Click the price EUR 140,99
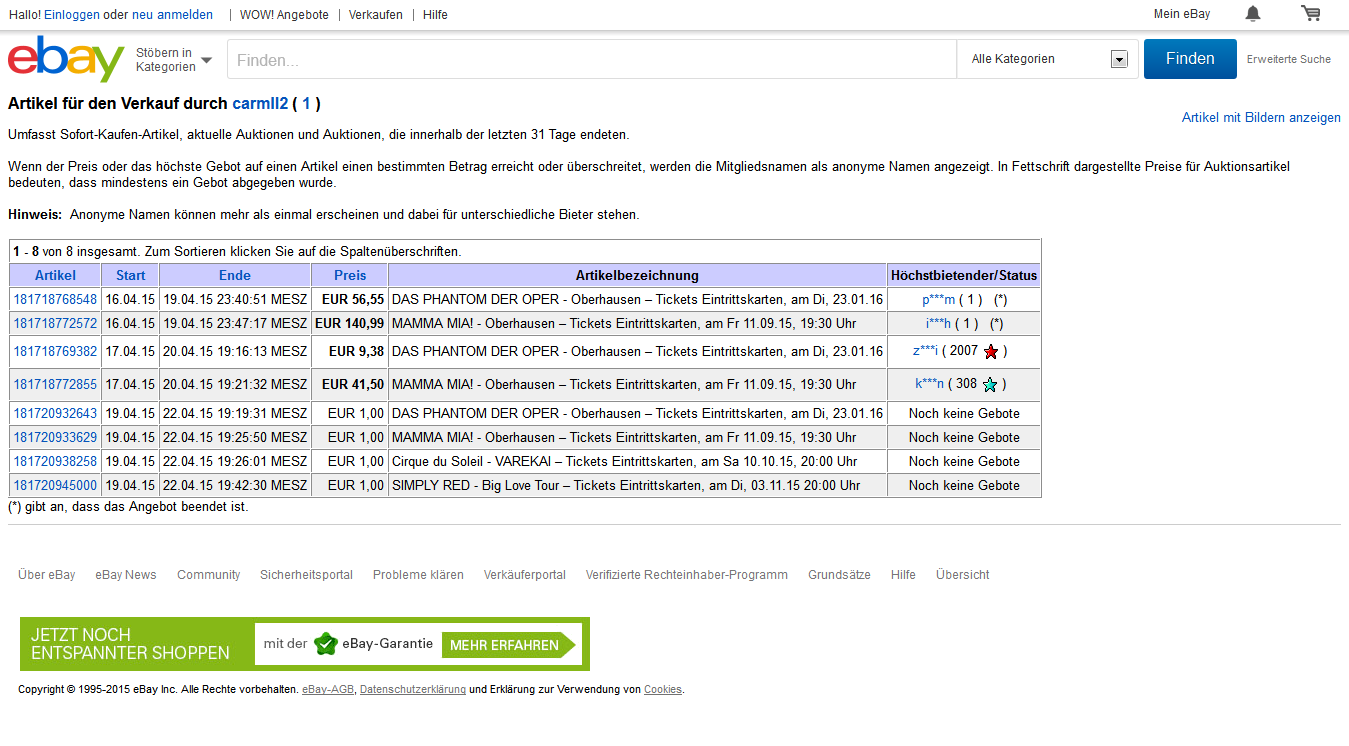Image resolution: width=1349 pixels, height=746 pixels. tap(349, 323)
